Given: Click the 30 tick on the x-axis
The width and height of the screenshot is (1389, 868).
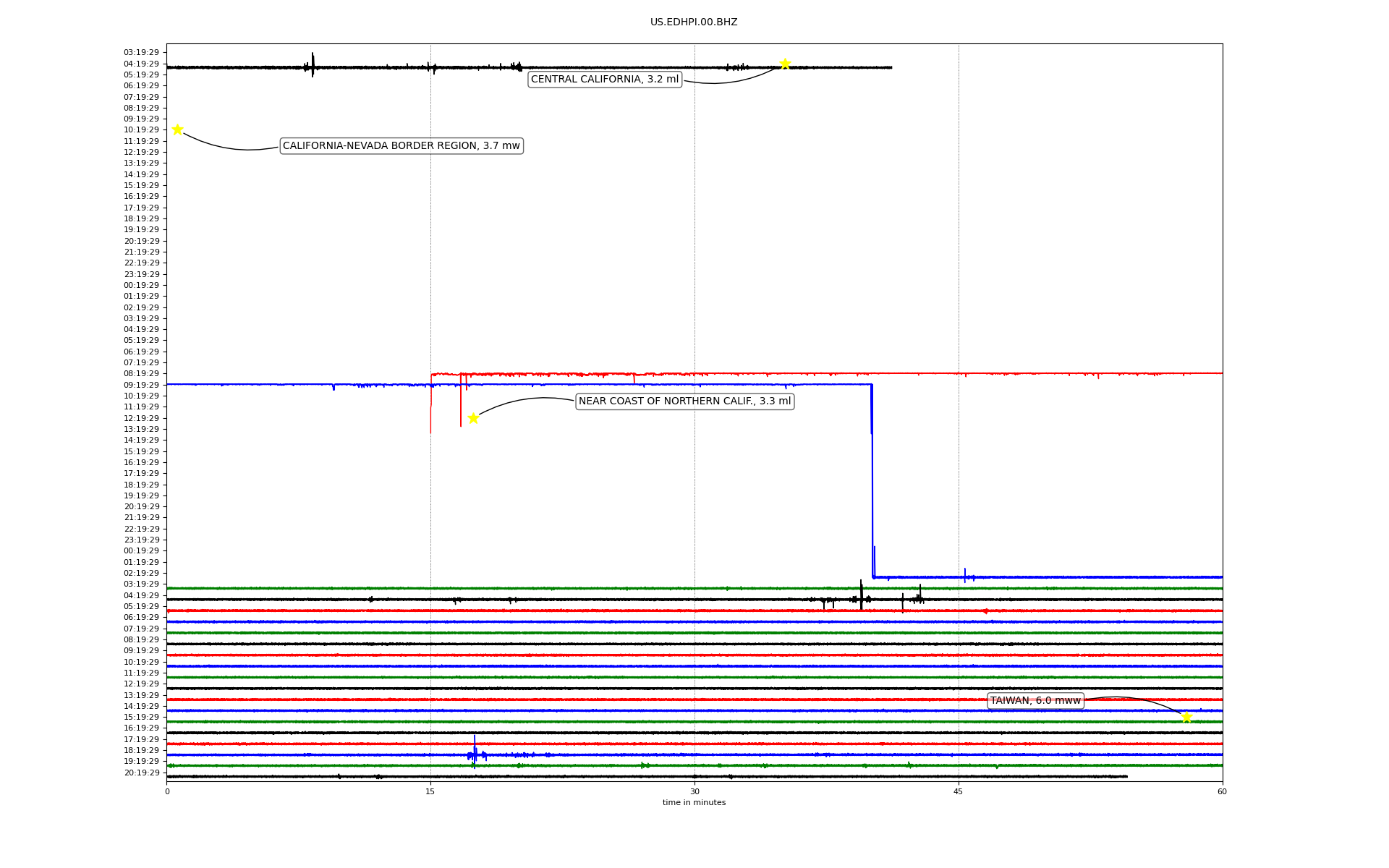Looking at the screenshot, I should tap(694, 791).
